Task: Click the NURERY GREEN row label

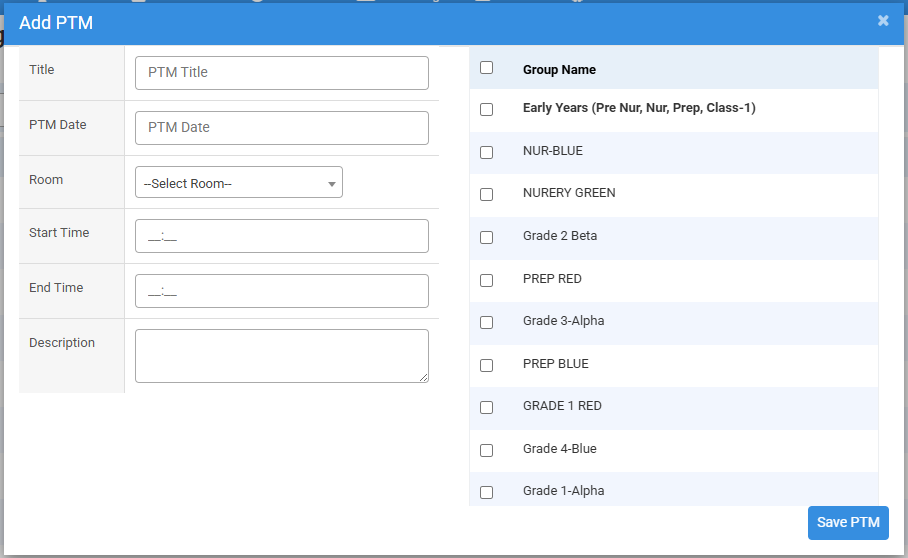Action: click(x=569, y=193)
